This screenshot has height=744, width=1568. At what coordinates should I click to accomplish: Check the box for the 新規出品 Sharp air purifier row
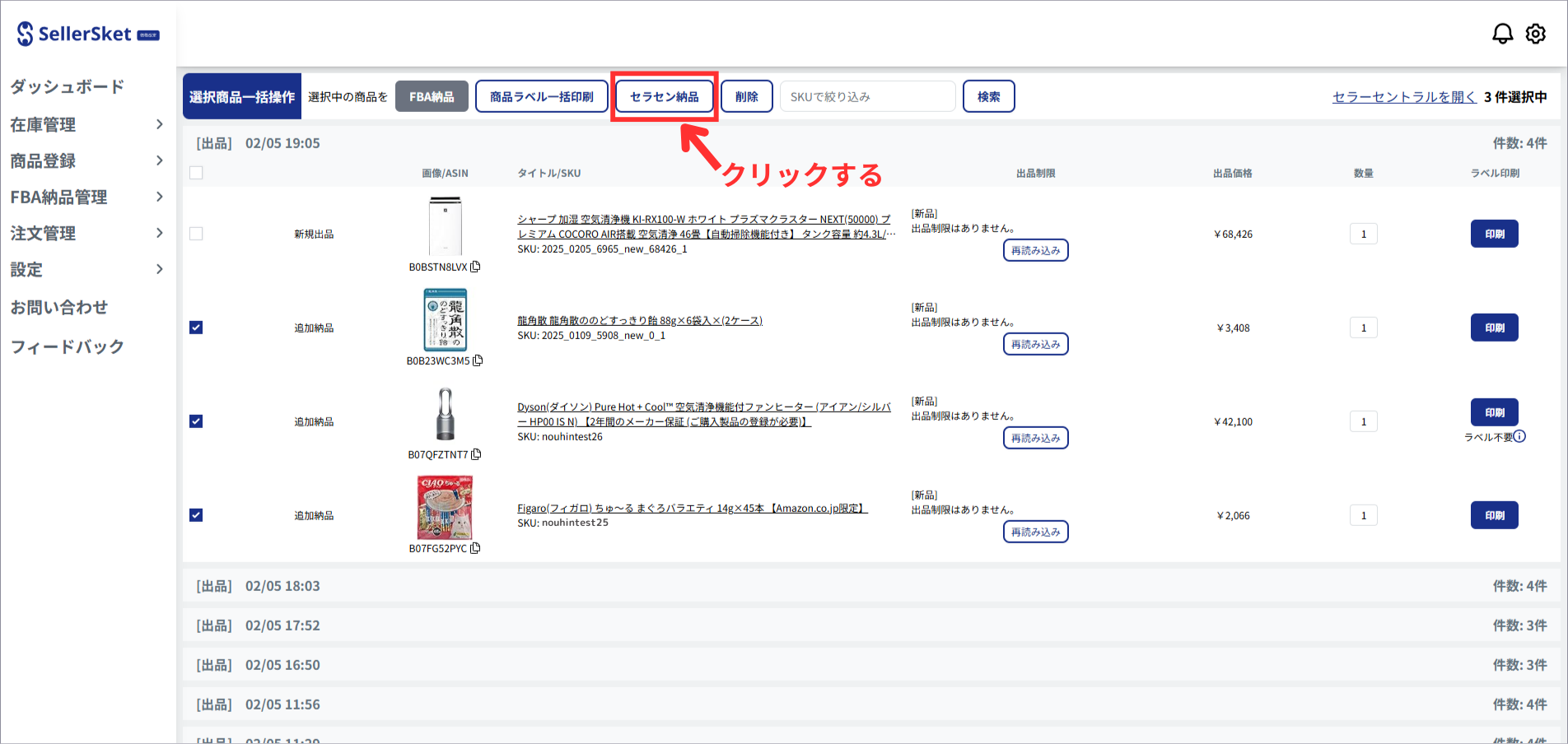[x=196, y=234]
